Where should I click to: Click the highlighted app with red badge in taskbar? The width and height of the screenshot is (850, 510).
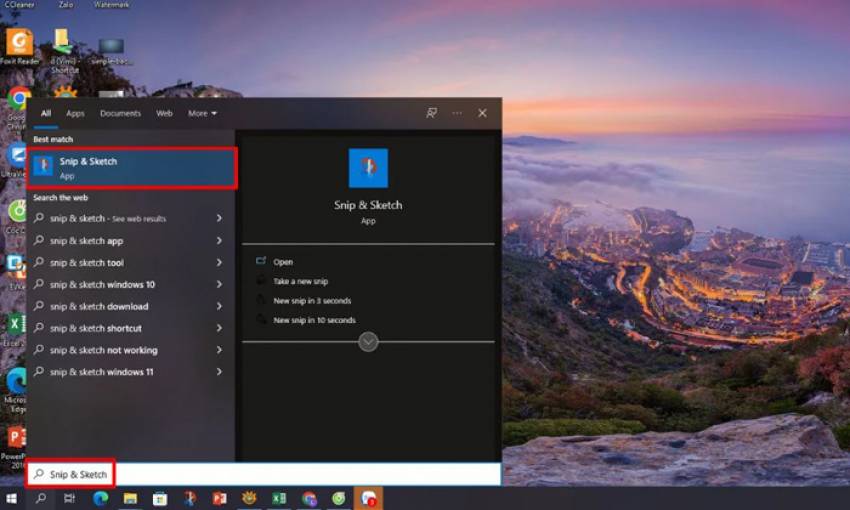[x=369, y=498]
